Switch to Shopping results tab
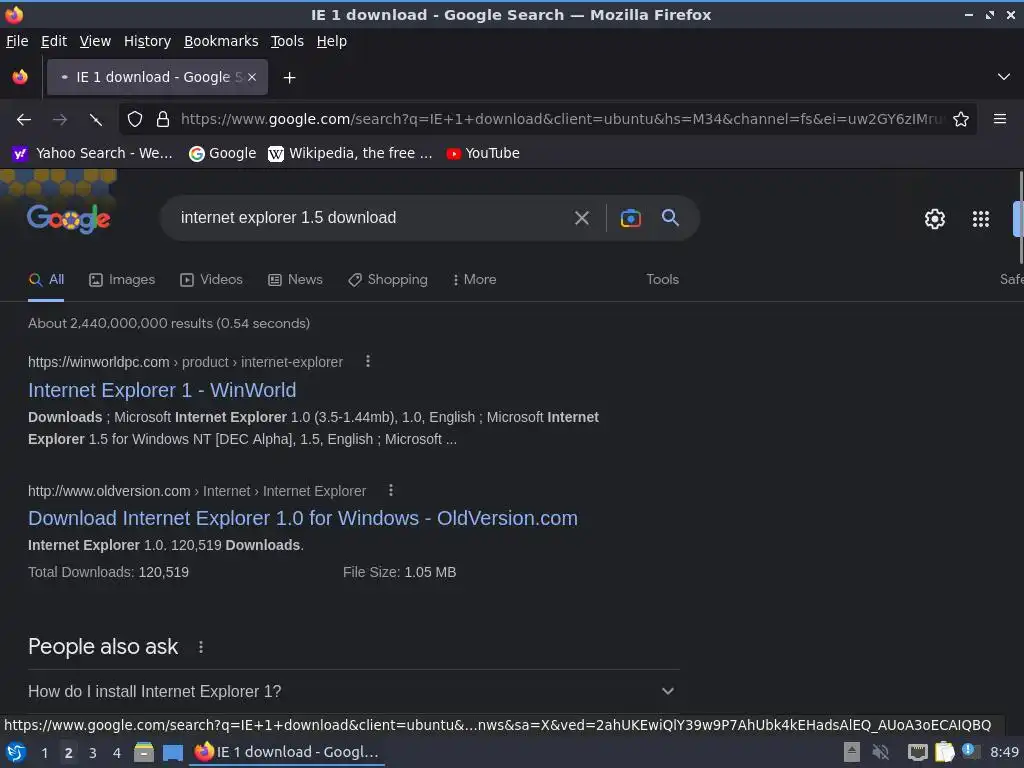This screenshot has height=768, width=1024. coord(388,280)
